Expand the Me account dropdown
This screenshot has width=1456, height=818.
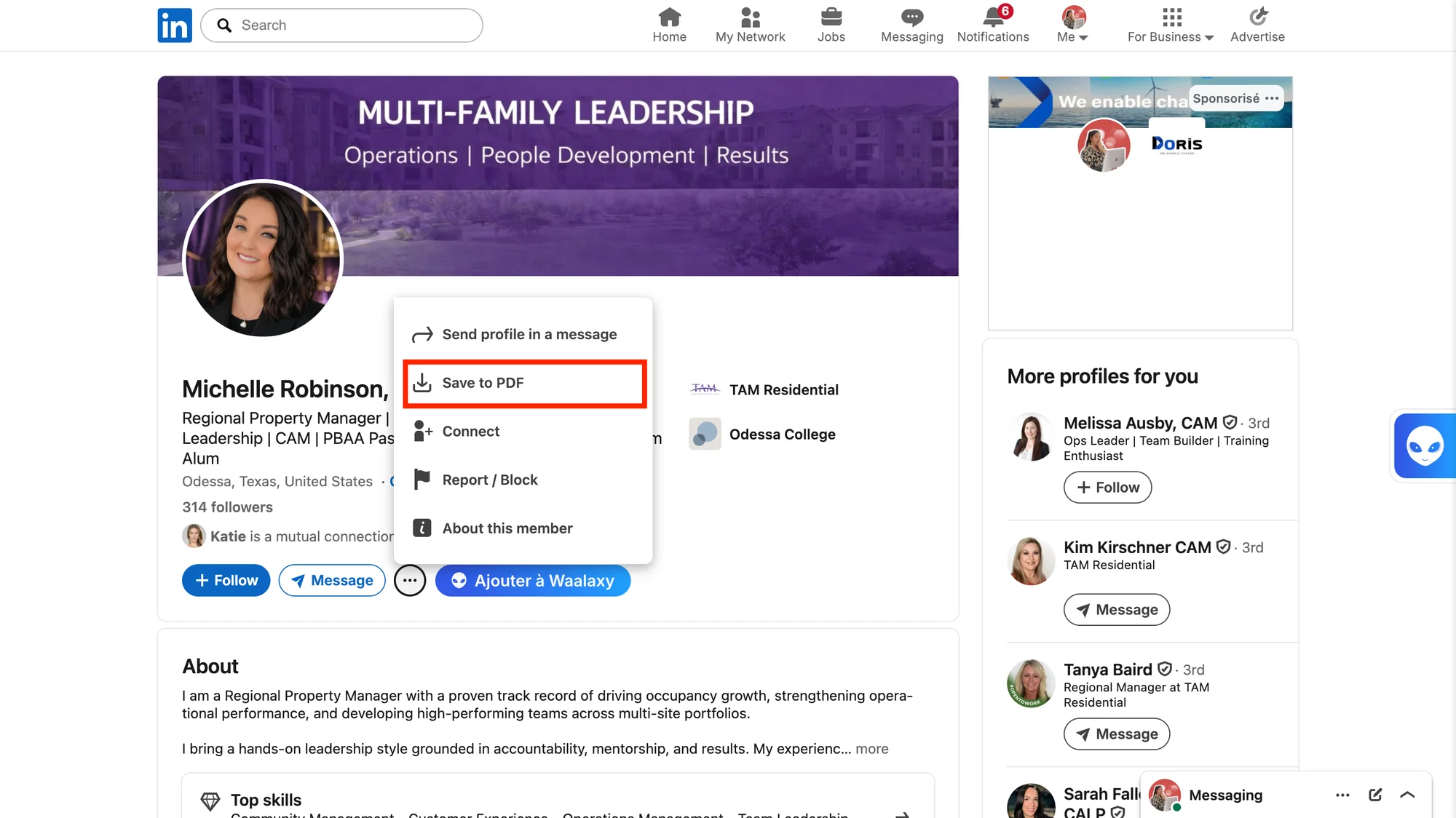pos(1072,25)
